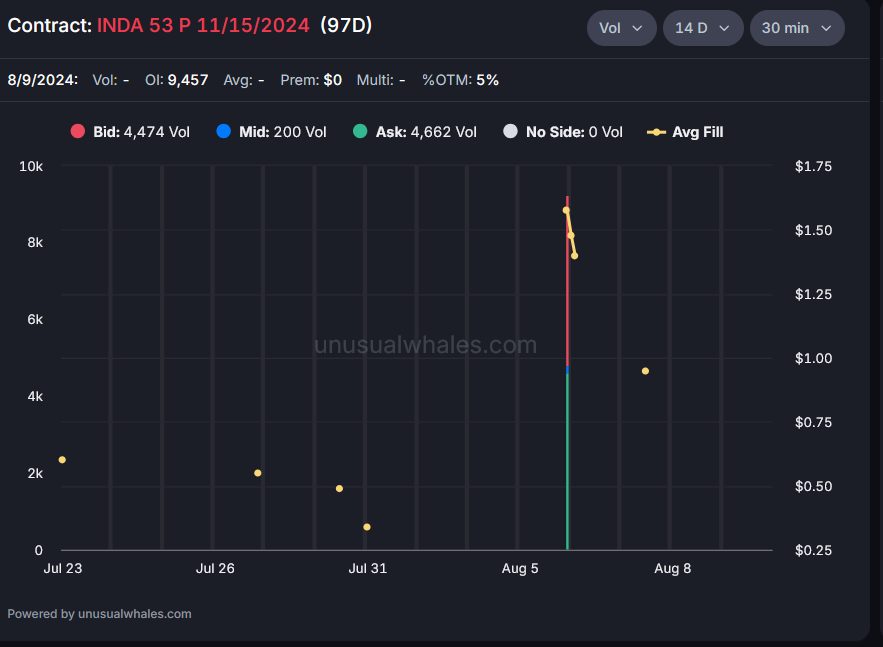This screenshot has height=647, width=883.
Task: Toggle the Avg Fill legend item
Action: [x=685, y=132]
